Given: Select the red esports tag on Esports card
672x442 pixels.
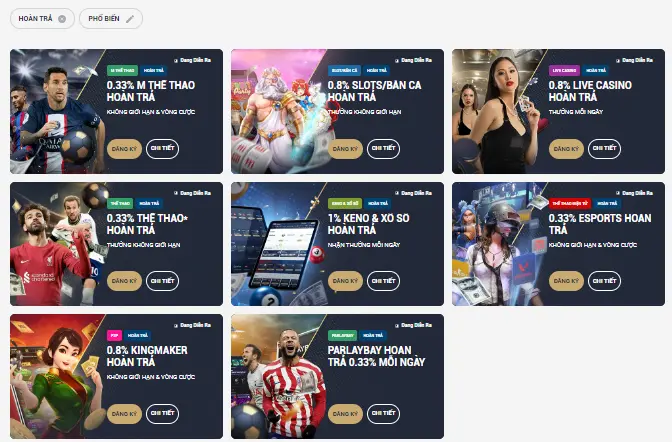Looking at the screenshot, I should pos(570,203).
